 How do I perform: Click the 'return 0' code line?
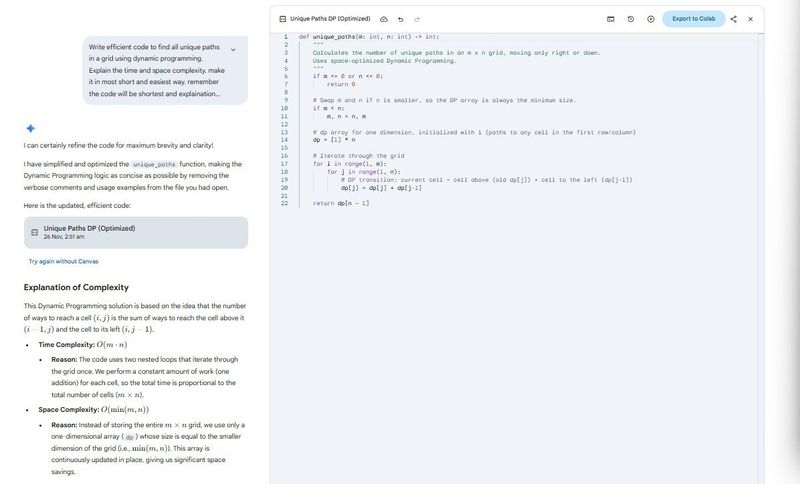[341, 84]
